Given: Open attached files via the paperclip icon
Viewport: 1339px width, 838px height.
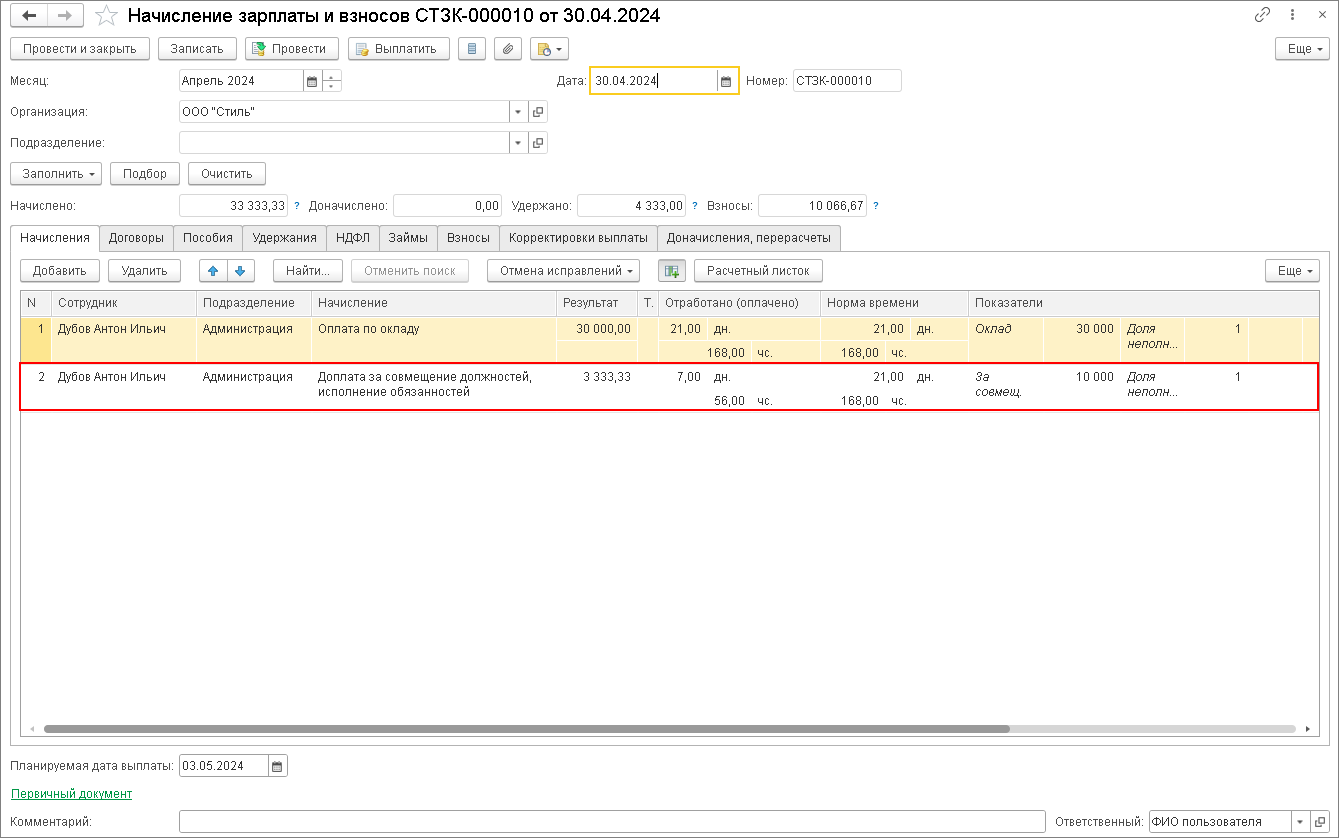Looking at the screenshot, I should (x=509, y=48).
